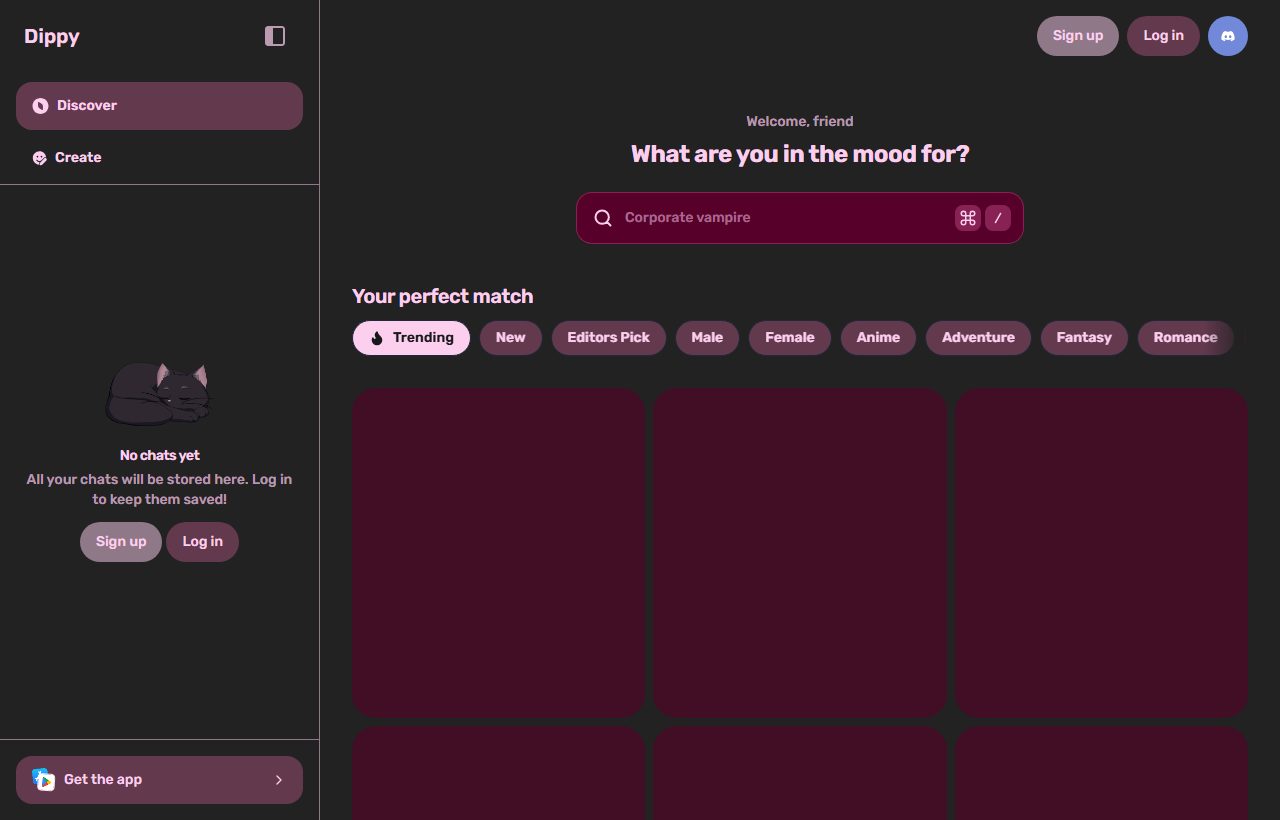
Task: Collapse the sidebar with the panel icon
Action: [275, 36]
